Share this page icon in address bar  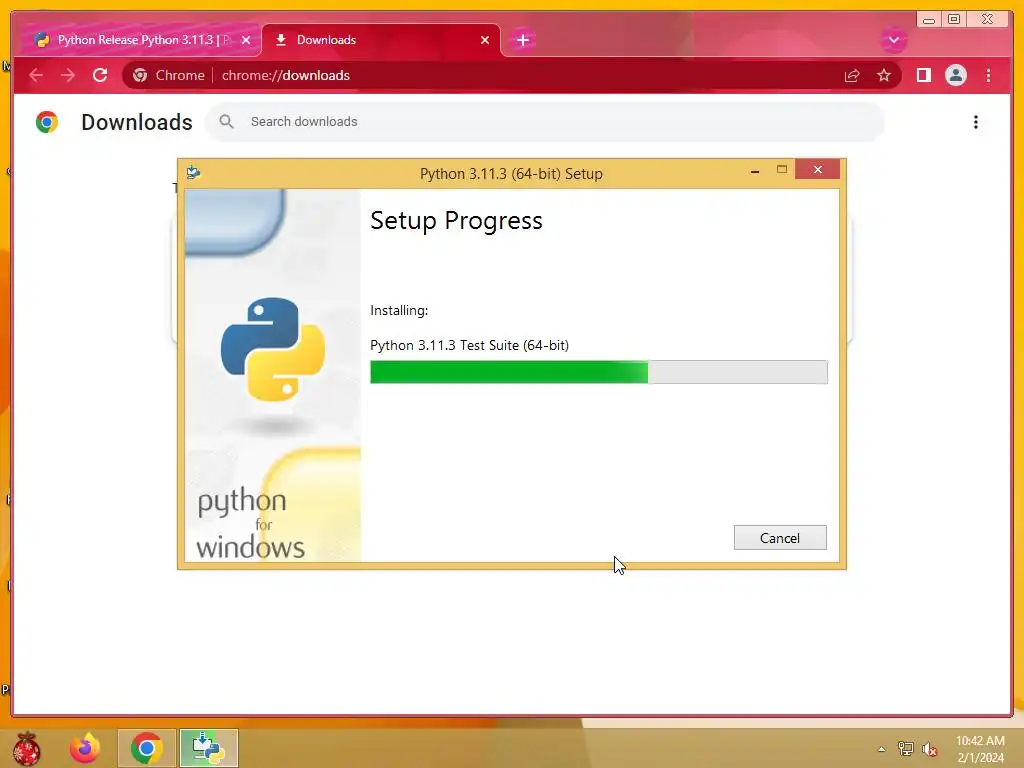pyautogui.click(x=852, y=75)
